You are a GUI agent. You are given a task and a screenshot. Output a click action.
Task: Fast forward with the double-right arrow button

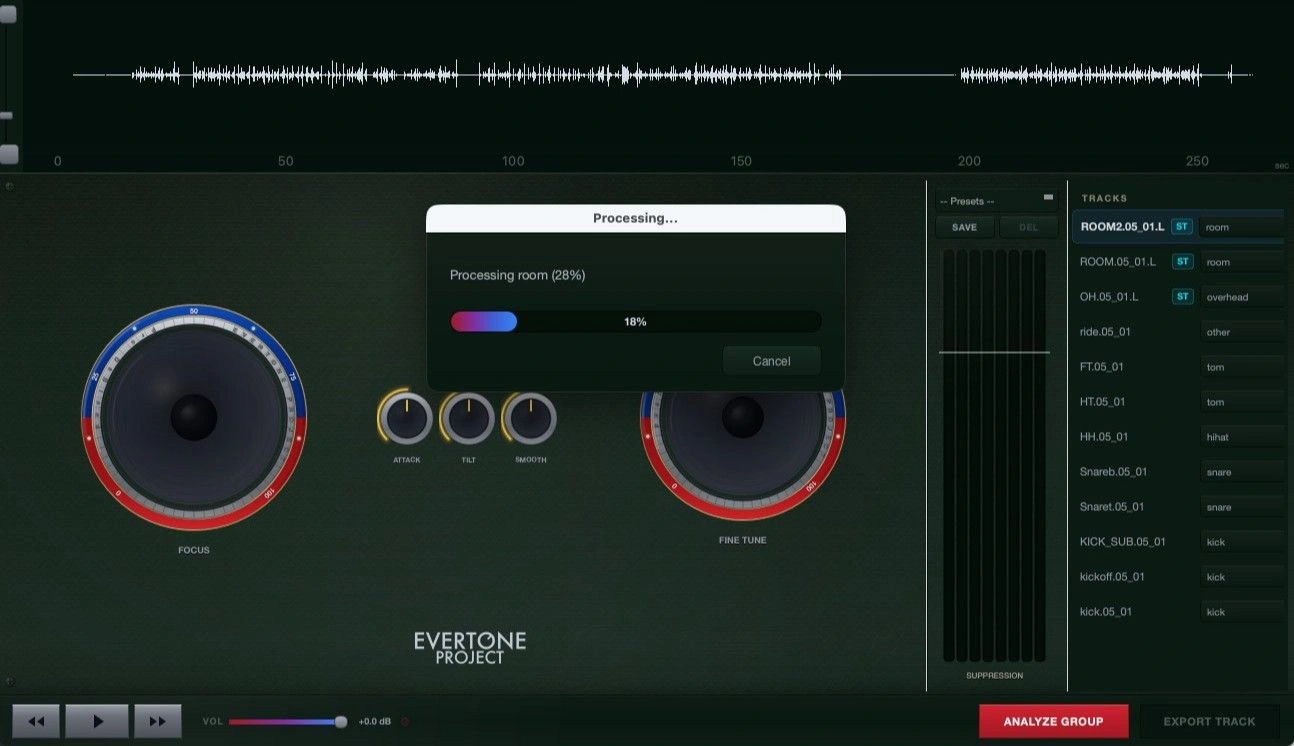(157, 721)
